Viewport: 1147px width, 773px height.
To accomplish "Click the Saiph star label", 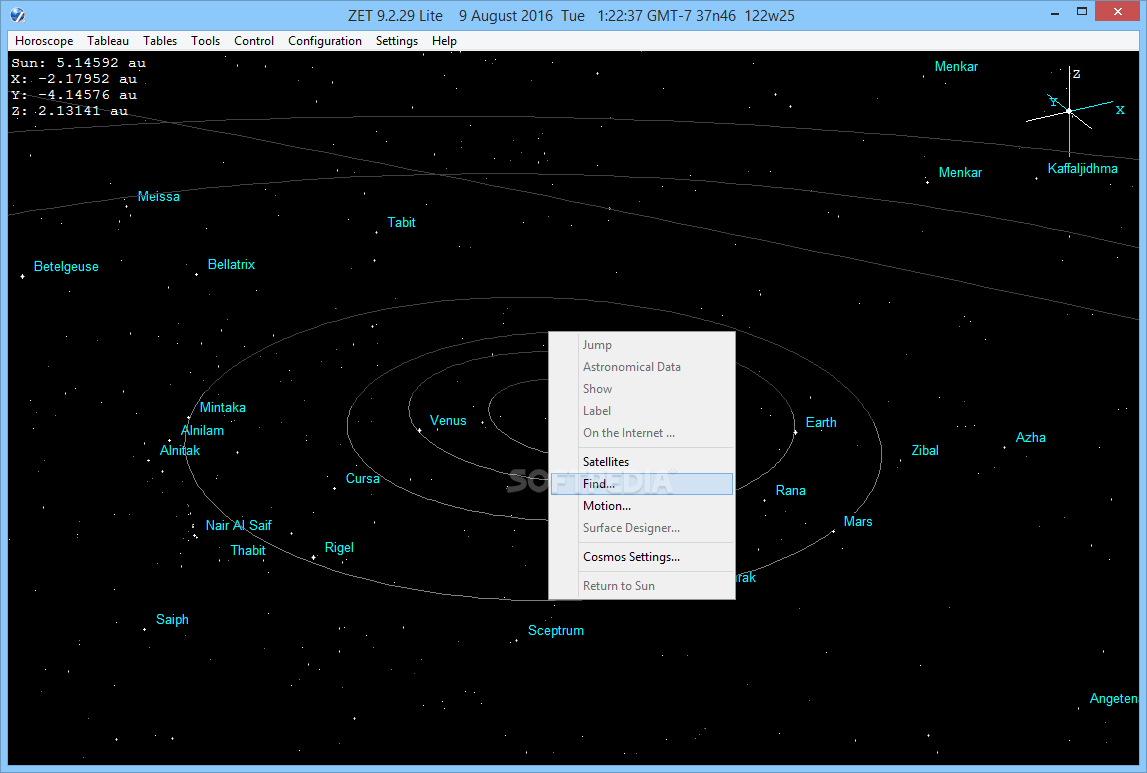I will pos(172,619).
